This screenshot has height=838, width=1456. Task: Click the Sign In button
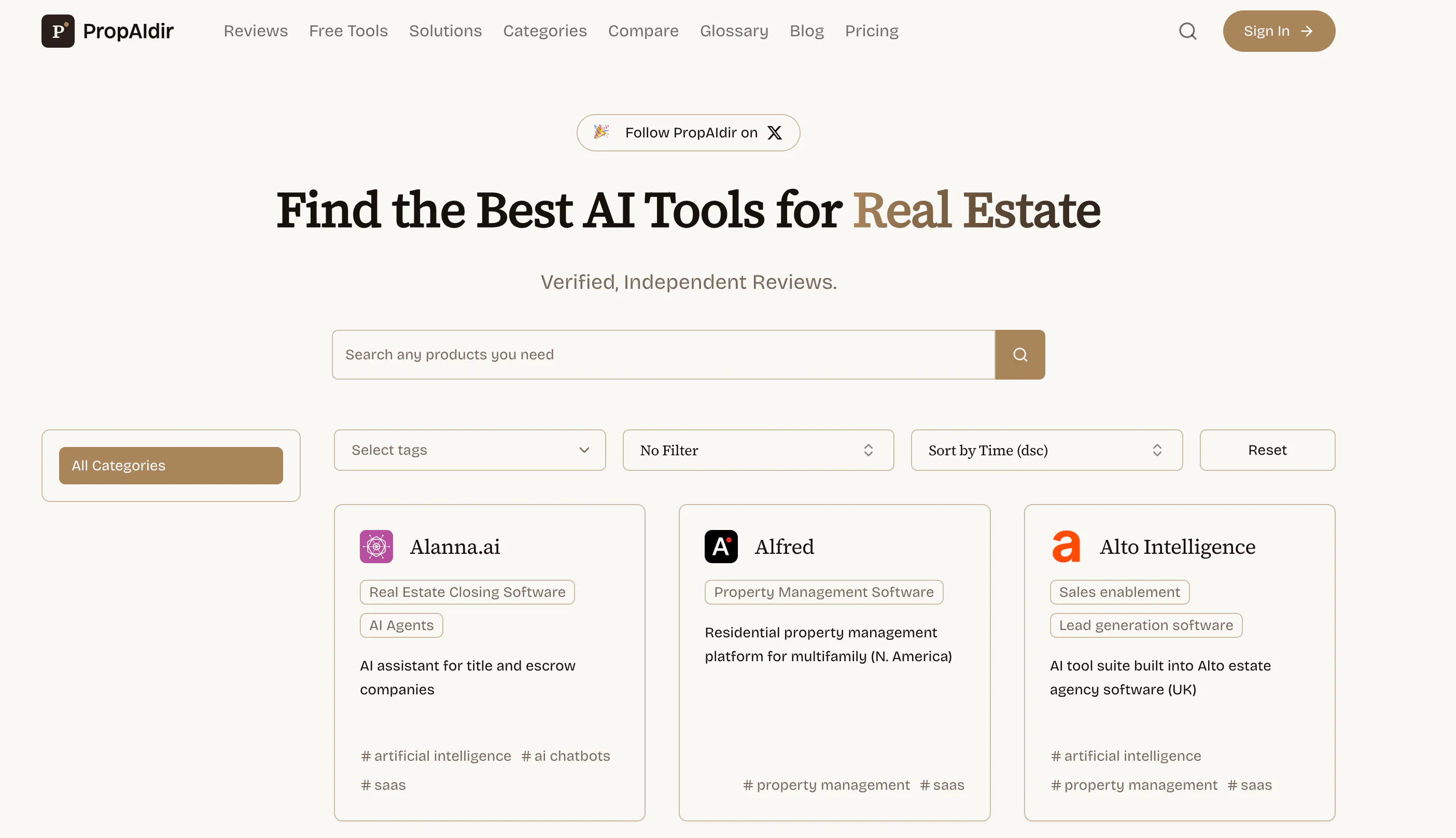click(x=1279, y=31)
